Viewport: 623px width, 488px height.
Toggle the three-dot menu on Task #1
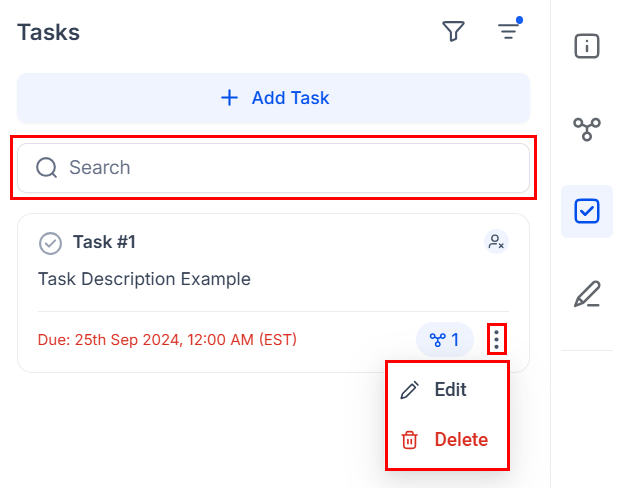pyautogui.click(x=497, y=340)
